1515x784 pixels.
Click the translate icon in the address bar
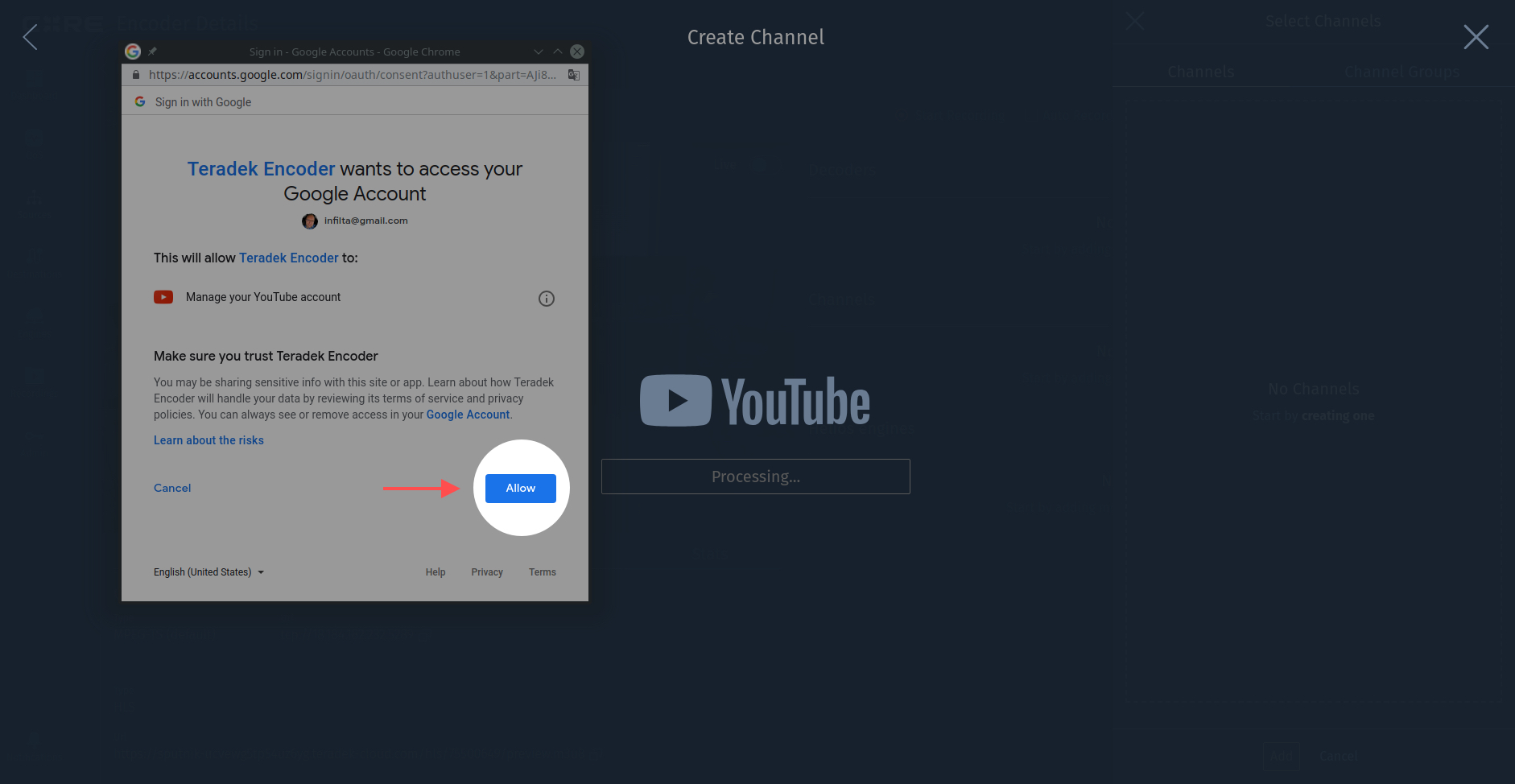coord(574,75)
